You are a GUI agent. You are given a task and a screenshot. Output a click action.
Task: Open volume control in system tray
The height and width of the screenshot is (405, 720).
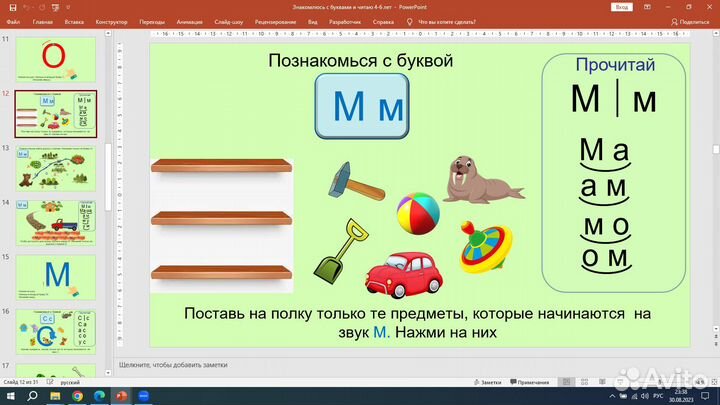point(645,396)
